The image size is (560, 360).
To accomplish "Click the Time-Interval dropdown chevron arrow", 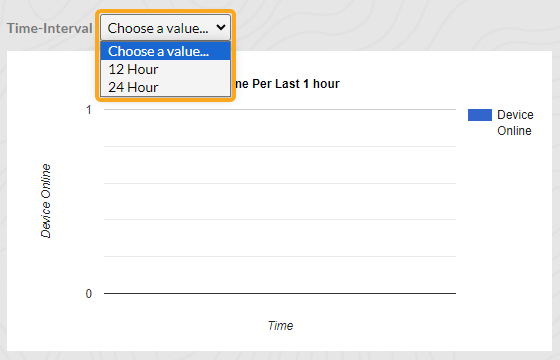I will pyautogui.click(x=221, y=28).
